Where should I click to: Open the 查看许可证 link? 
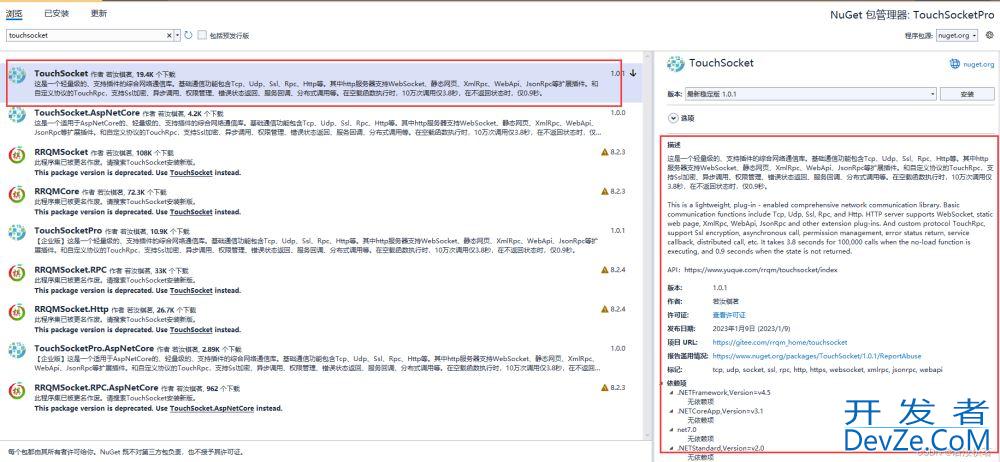point(729,315)
